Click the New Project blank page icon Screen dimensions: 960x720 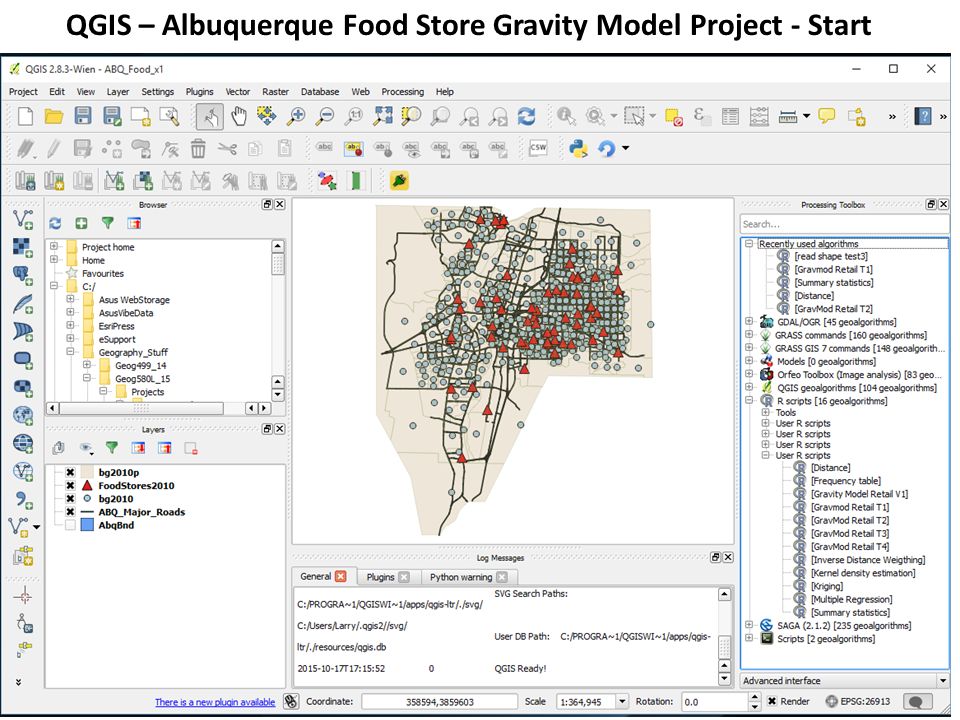click(x=26, y=116)
